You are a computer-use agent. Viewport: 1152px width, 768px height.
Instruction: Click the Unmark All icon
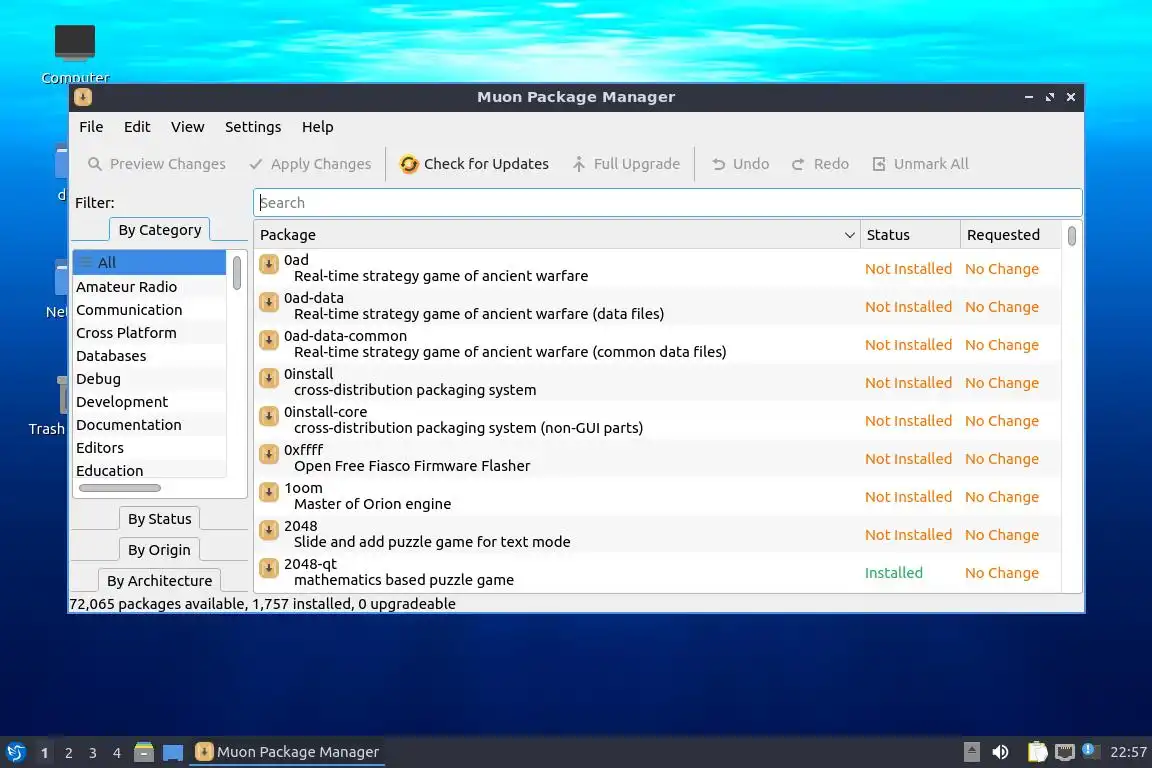(x=879, y=164)
